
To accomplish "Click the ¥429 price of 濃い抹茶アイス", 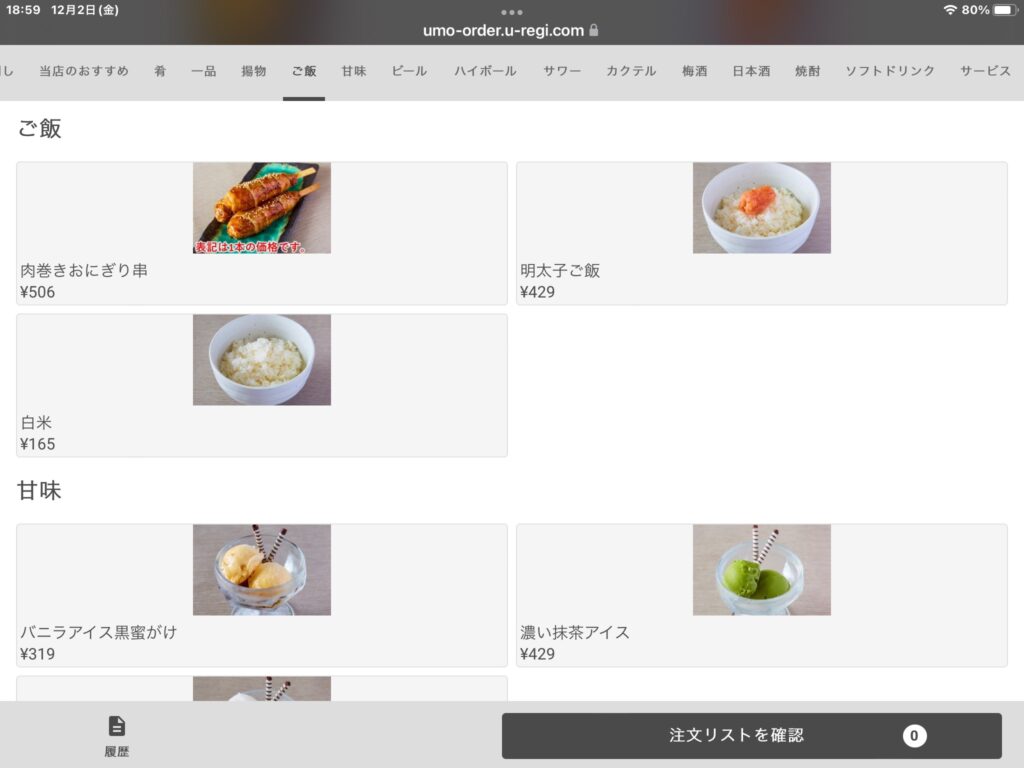I will (537, 654).
